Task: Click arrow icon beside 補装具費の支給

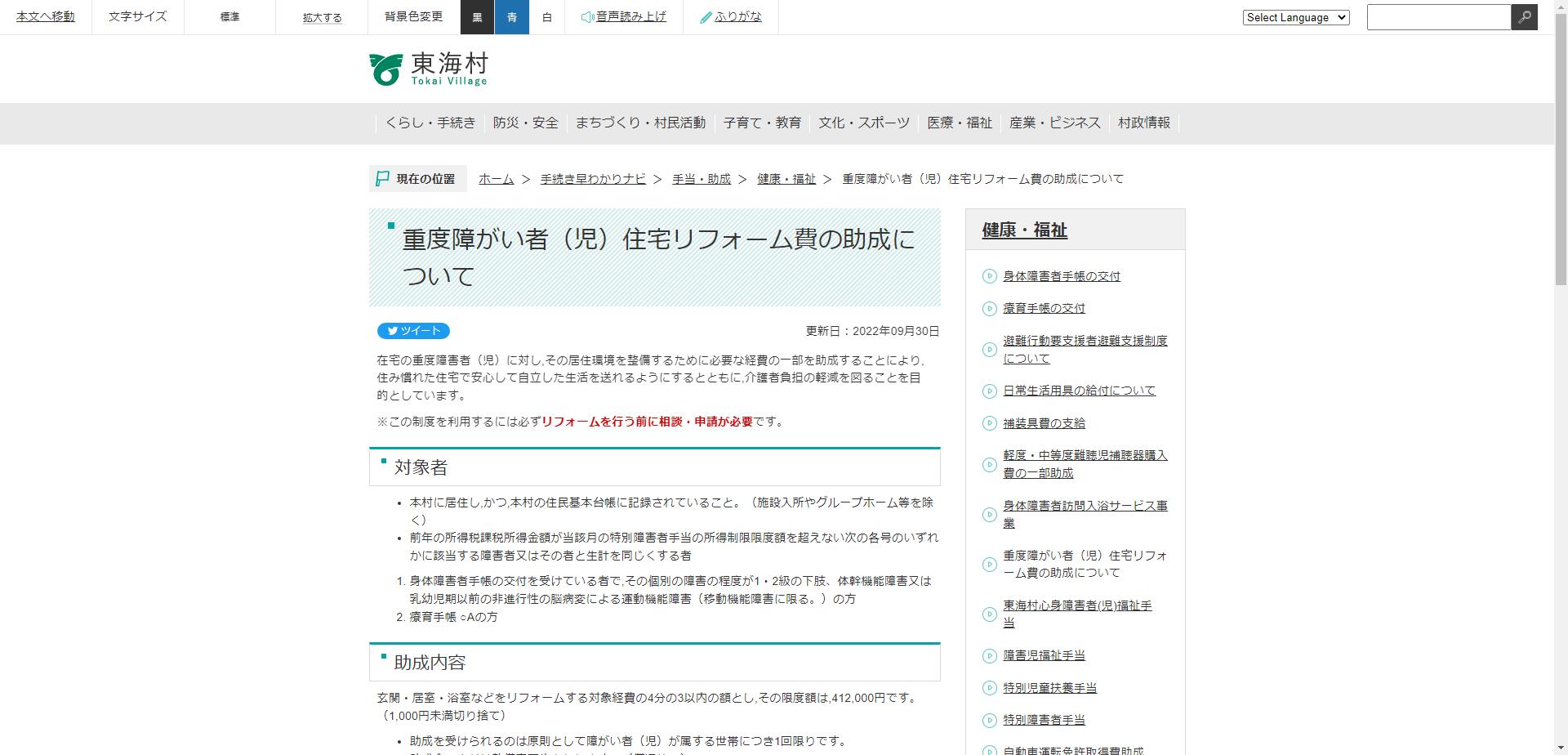Action: [x=990, y=423]
